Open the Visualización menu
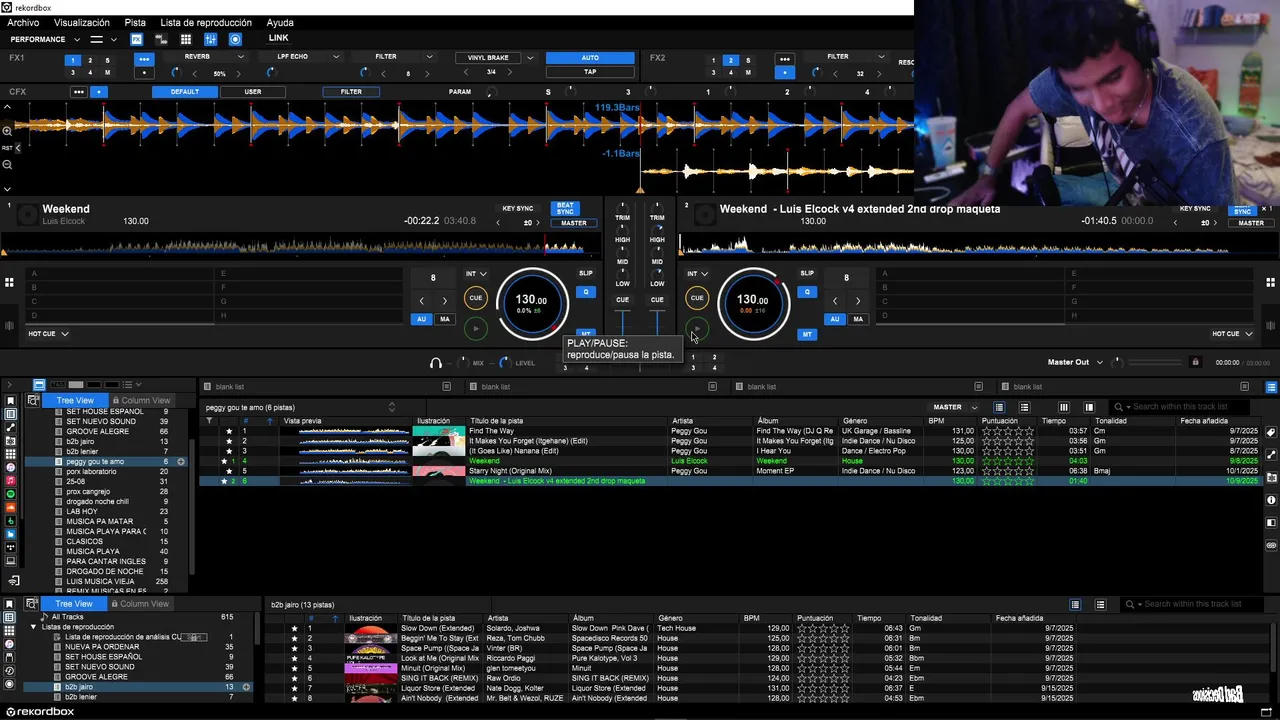Image resolution: width=1280 pixels, height=720 pixels. point(82,23)
